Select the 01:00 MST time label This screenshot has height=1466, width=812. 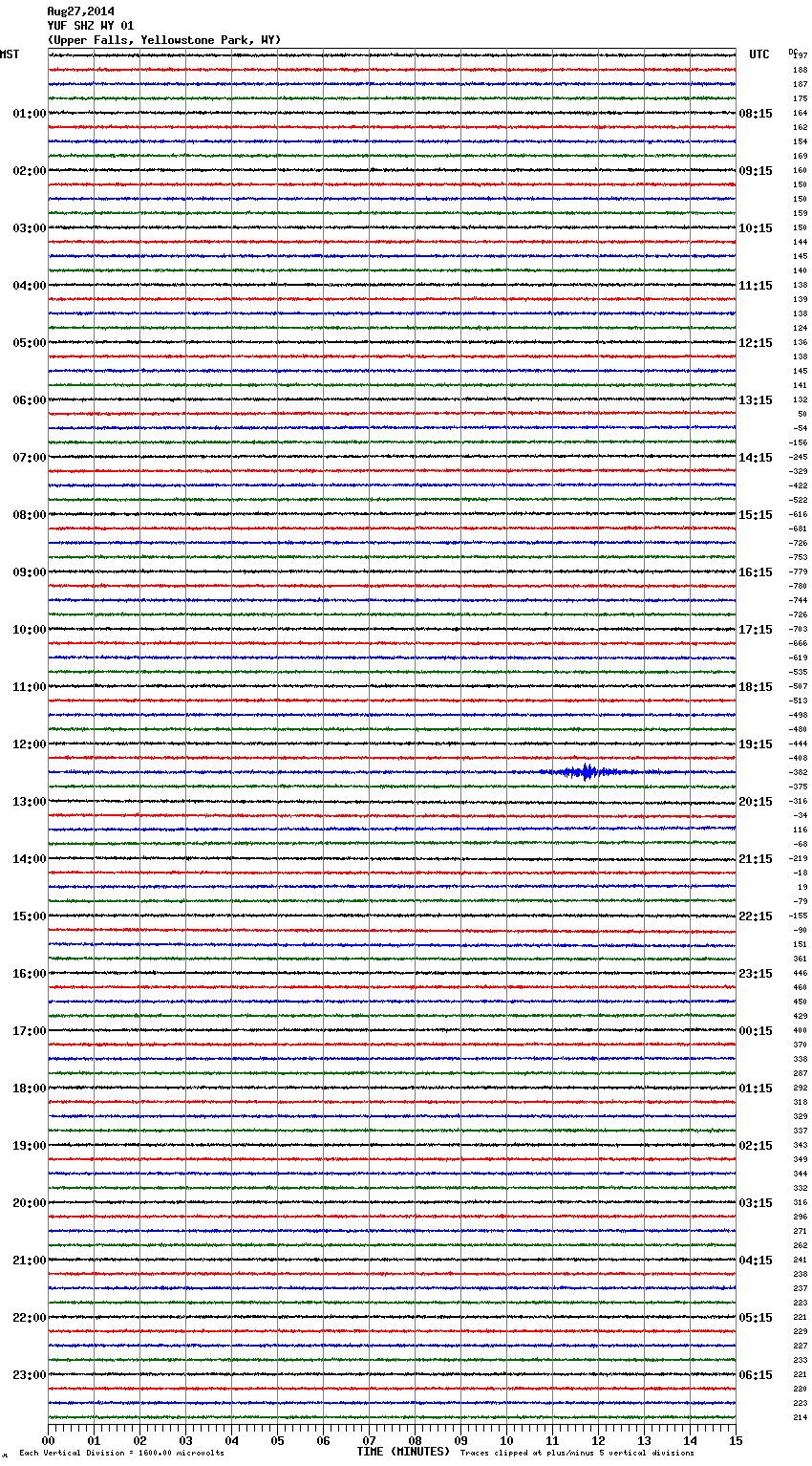[30, 114]
